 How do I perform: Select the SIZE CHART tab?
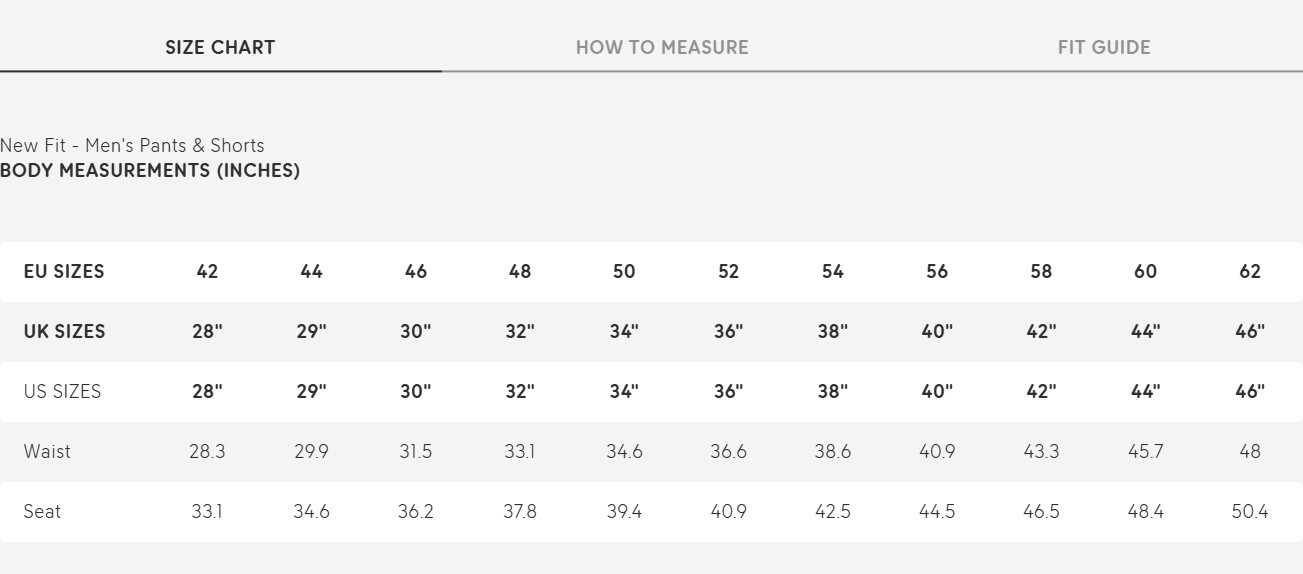coord(220,47)
